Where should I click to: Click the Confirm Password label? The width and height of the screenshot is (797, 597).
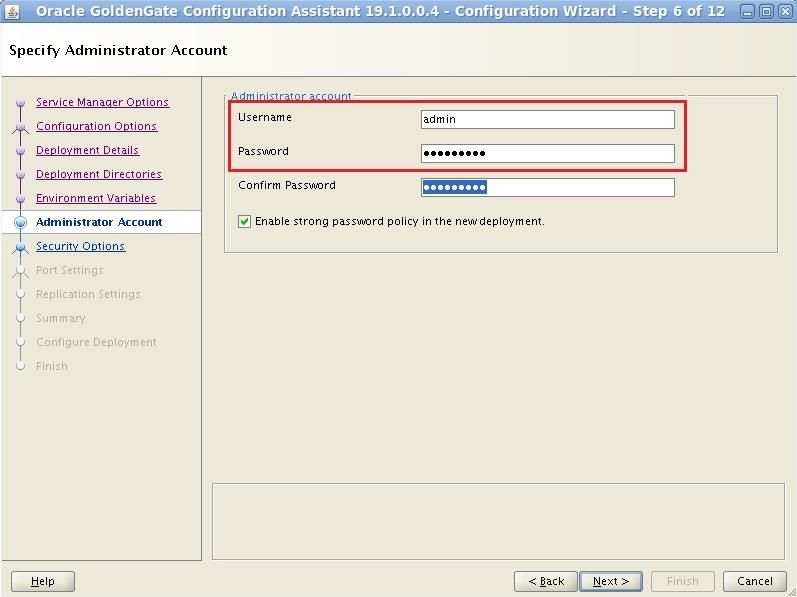[287, 185]
